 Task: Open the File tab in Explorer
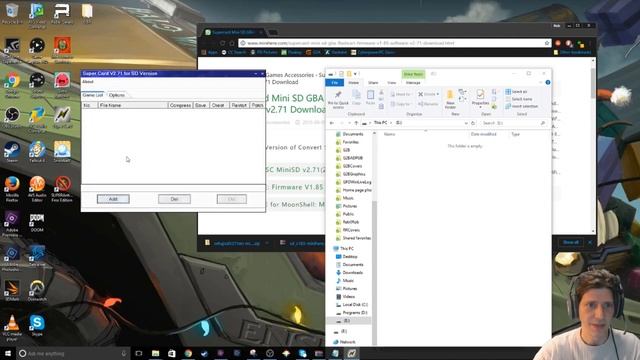(335, 83)
